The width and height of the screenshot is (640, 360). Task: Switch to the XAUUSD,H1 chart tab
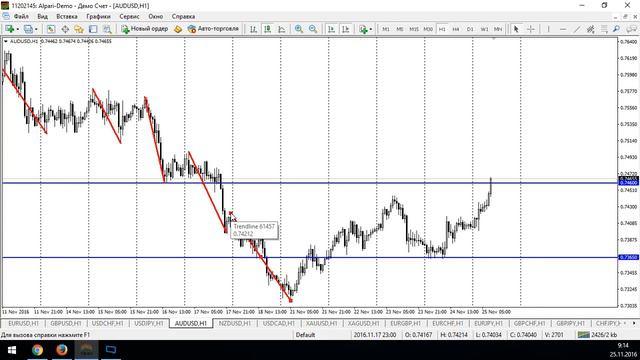click(x=322, y=323)
